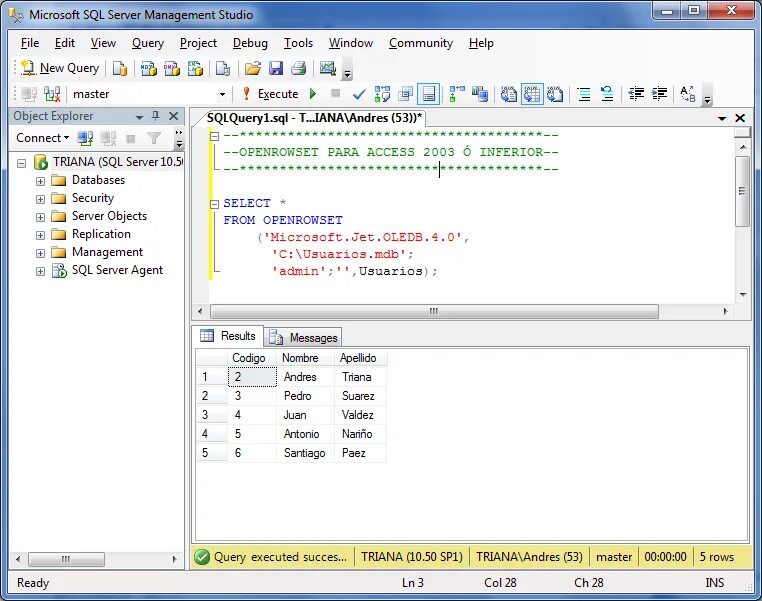Uncomment the selected lines
Image resolution: width=762 pixels, height=601 pixels.
pyautogui.click(x=607, y=94)
